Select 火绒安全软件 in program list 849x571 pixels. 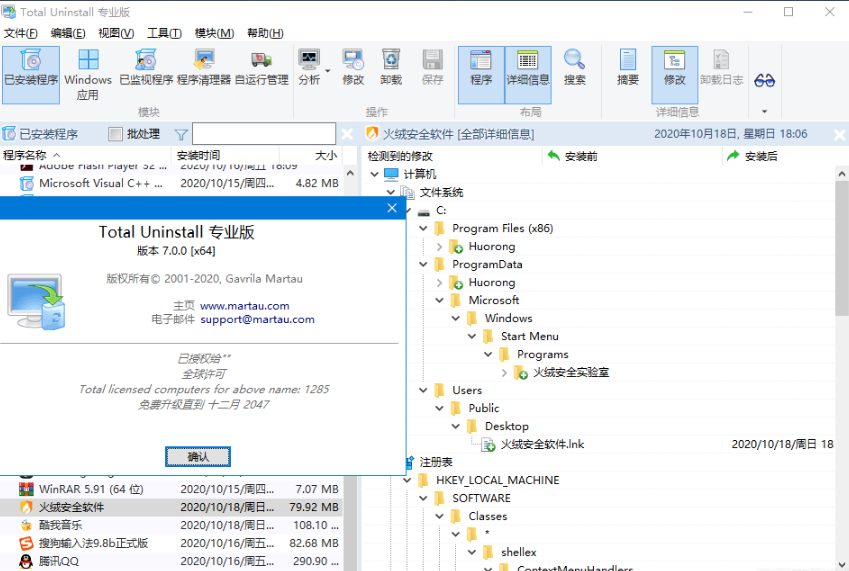(x=171, y=507)
